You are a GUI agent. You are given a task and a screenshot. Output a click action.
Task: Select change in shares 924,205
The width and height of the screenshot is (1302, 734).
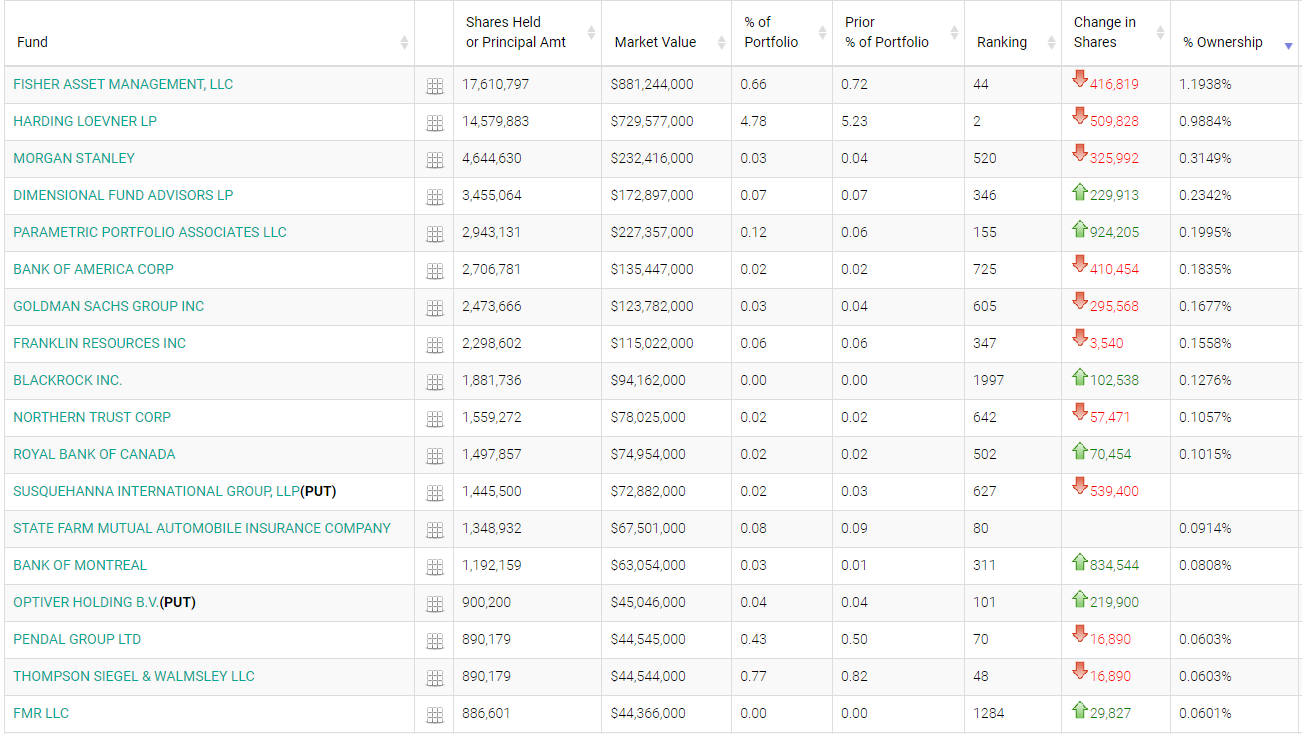(x=1114, y=232)
